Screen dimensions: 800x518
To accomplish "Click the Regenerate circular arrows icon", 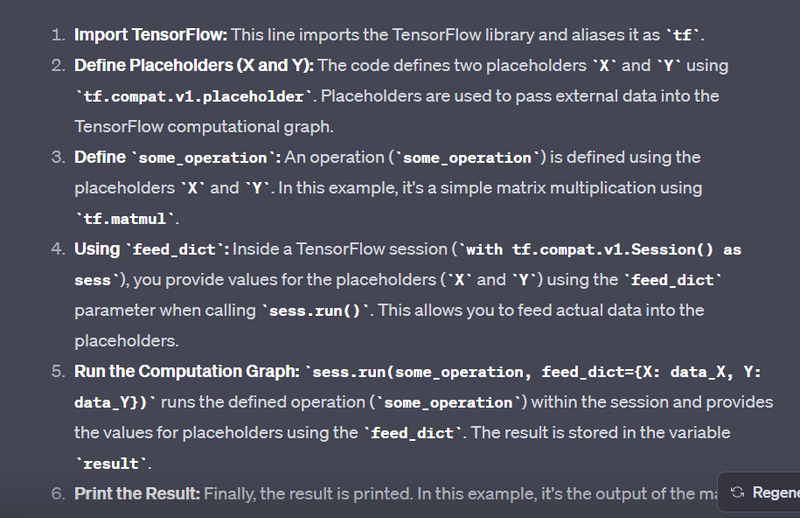I will click(x=738, y=493).
